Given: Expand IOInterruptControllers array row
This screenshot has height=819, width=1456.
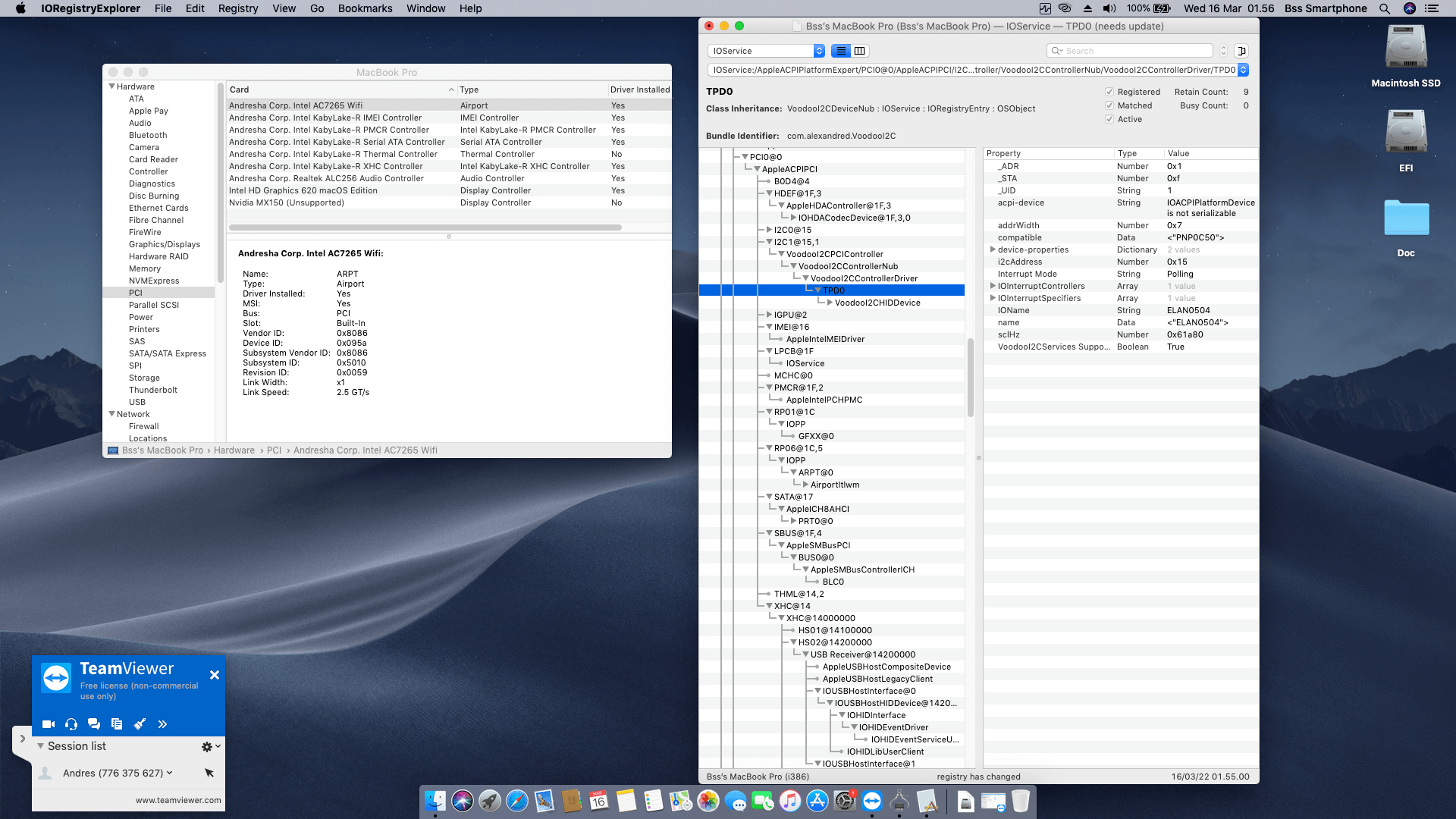Looking at the screenshot, I should pyautogui.click(x=993, y=286).
